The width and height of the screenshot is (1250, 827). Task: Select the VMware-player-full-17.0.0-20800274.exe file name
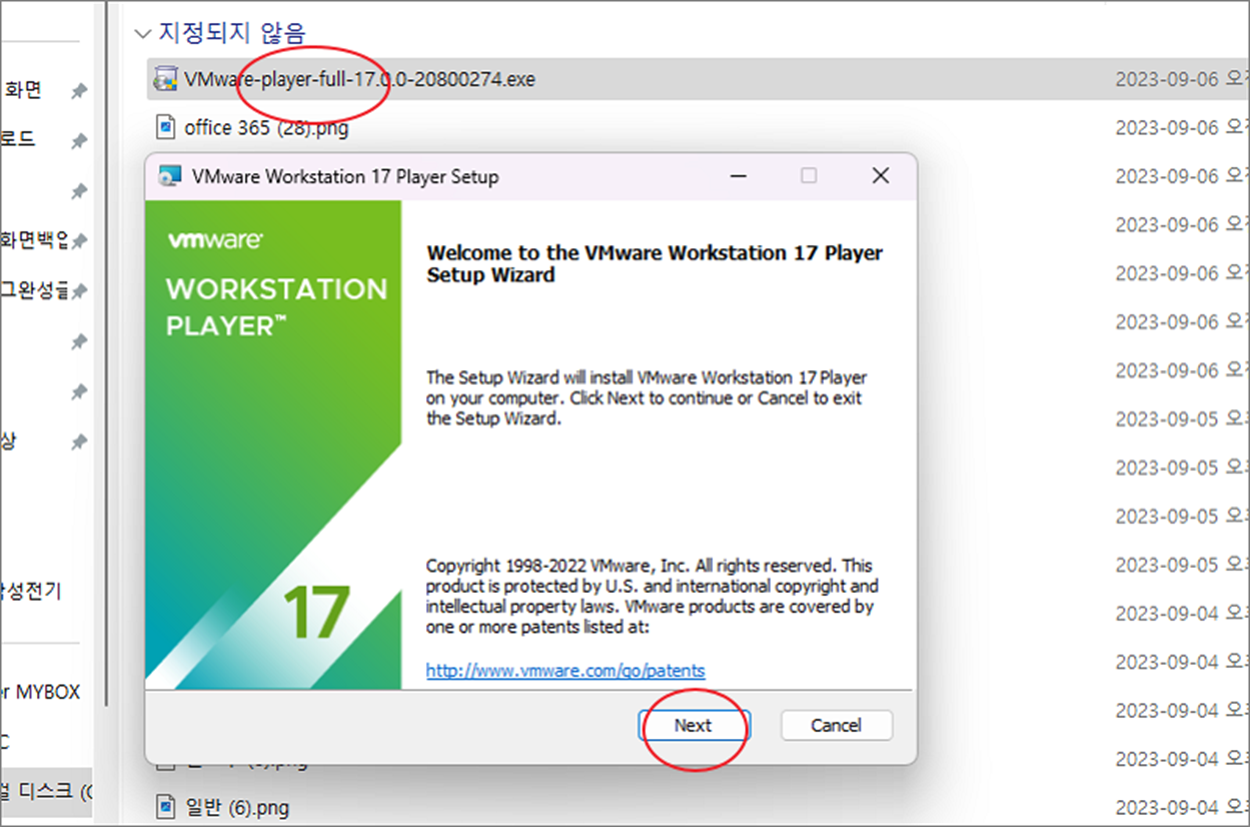pyautogui.click(x=359, y=79)
